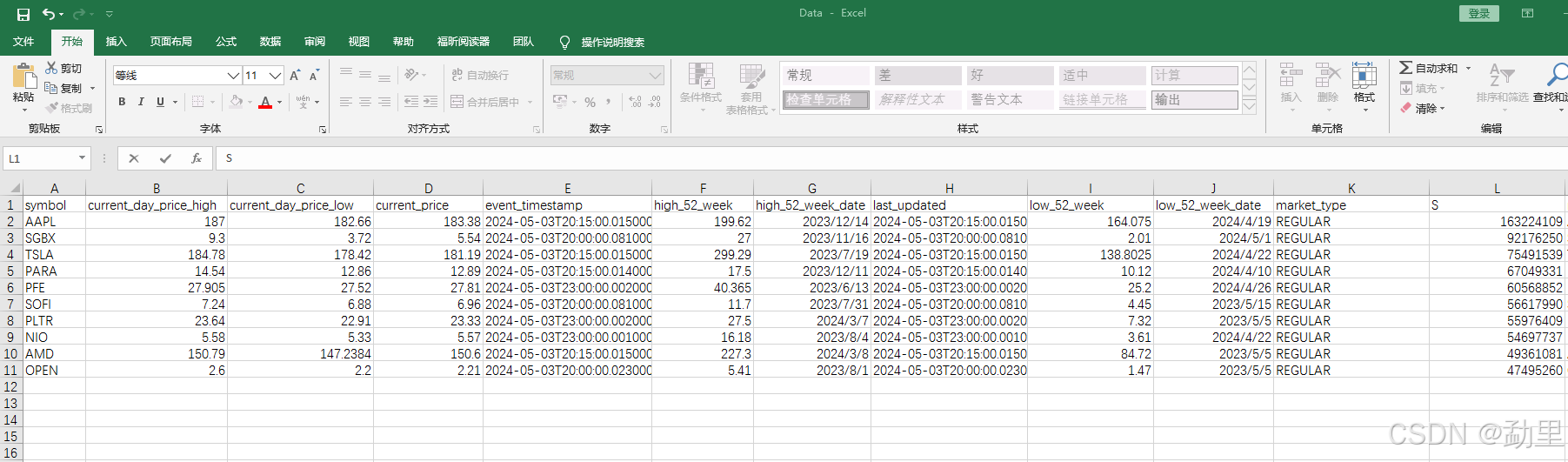
Task: Decrease font size with smaller A icon
Action: (314, 76)
